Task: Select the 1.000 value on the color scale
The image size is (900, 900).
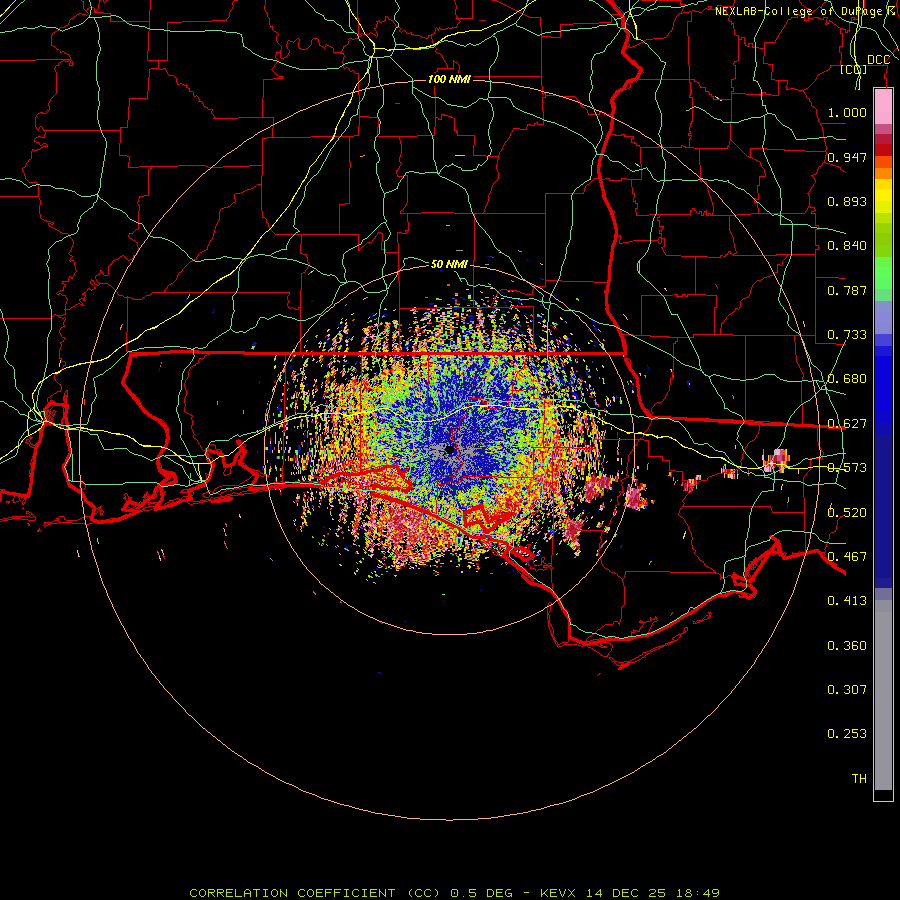Action: point(847,112)
